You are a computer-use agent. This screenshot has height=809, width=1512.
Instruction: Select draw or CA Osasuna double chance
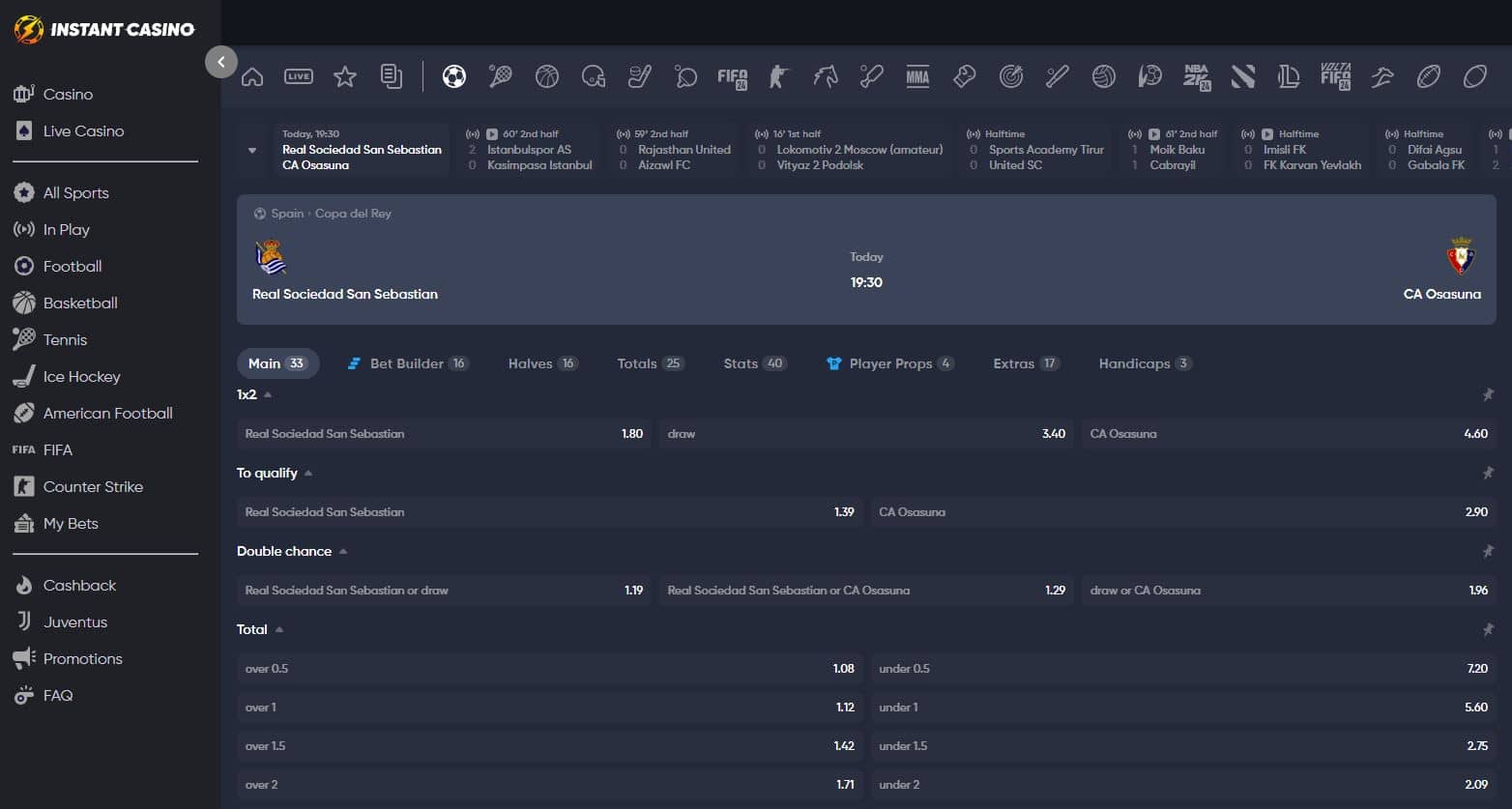tap(1289, 591)
